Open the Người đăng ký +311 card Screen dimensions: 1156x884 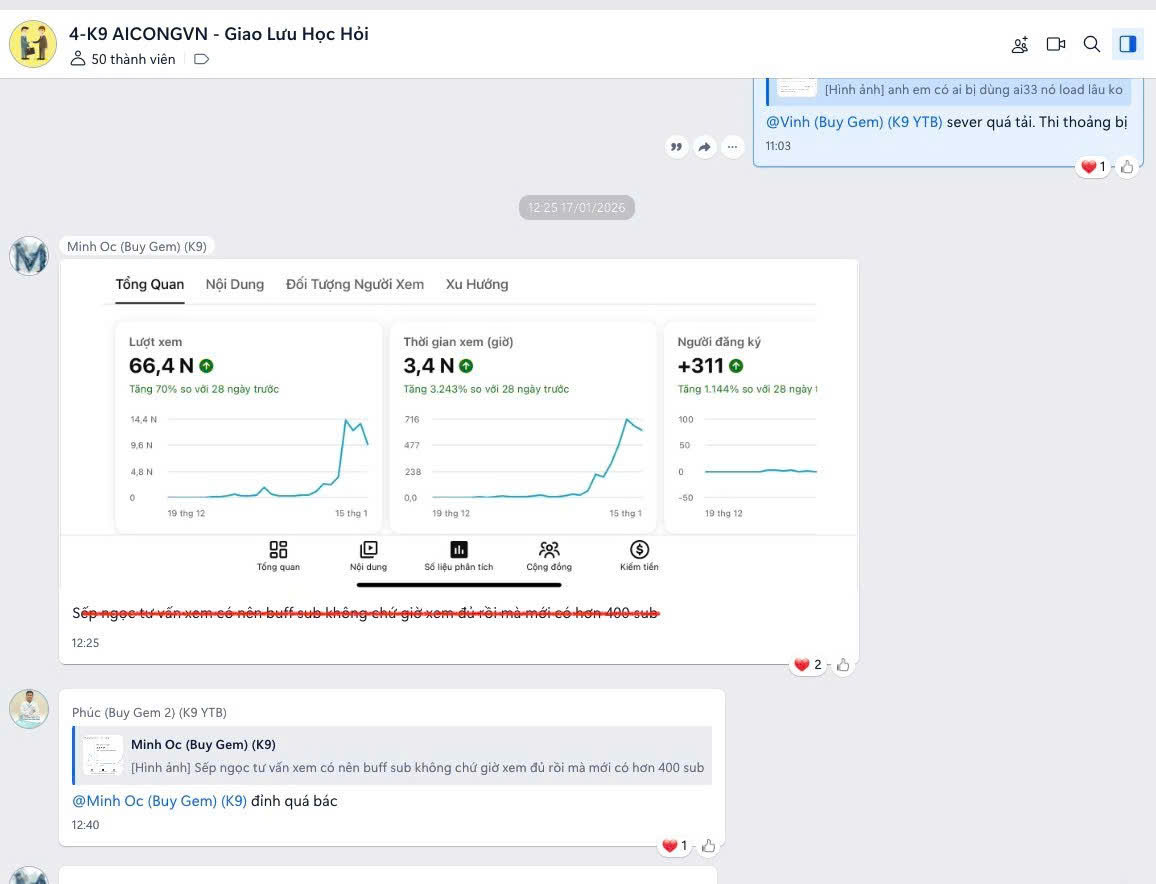click(740, 426)
